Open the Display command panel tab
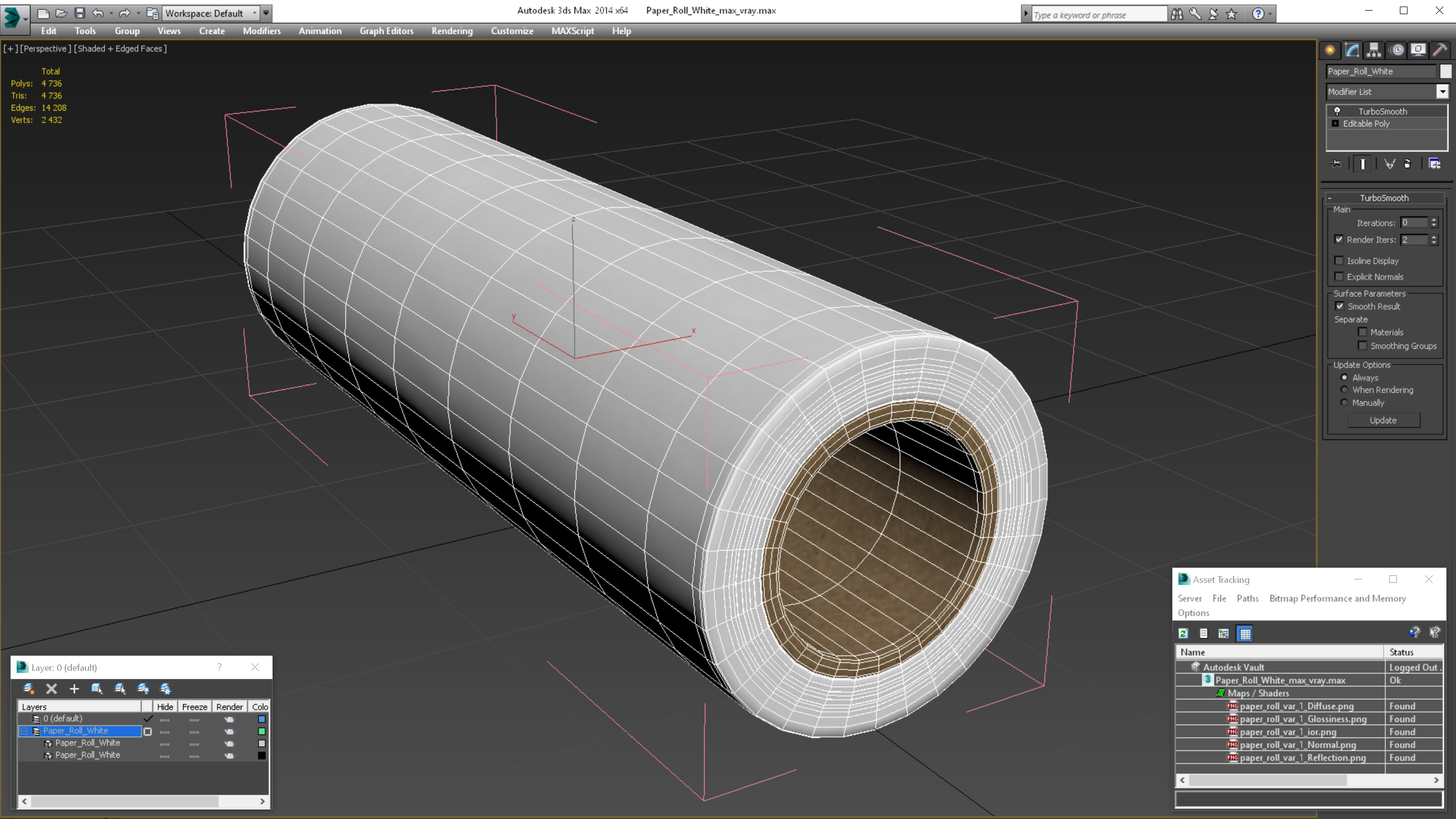 [x=1418, y=51]
